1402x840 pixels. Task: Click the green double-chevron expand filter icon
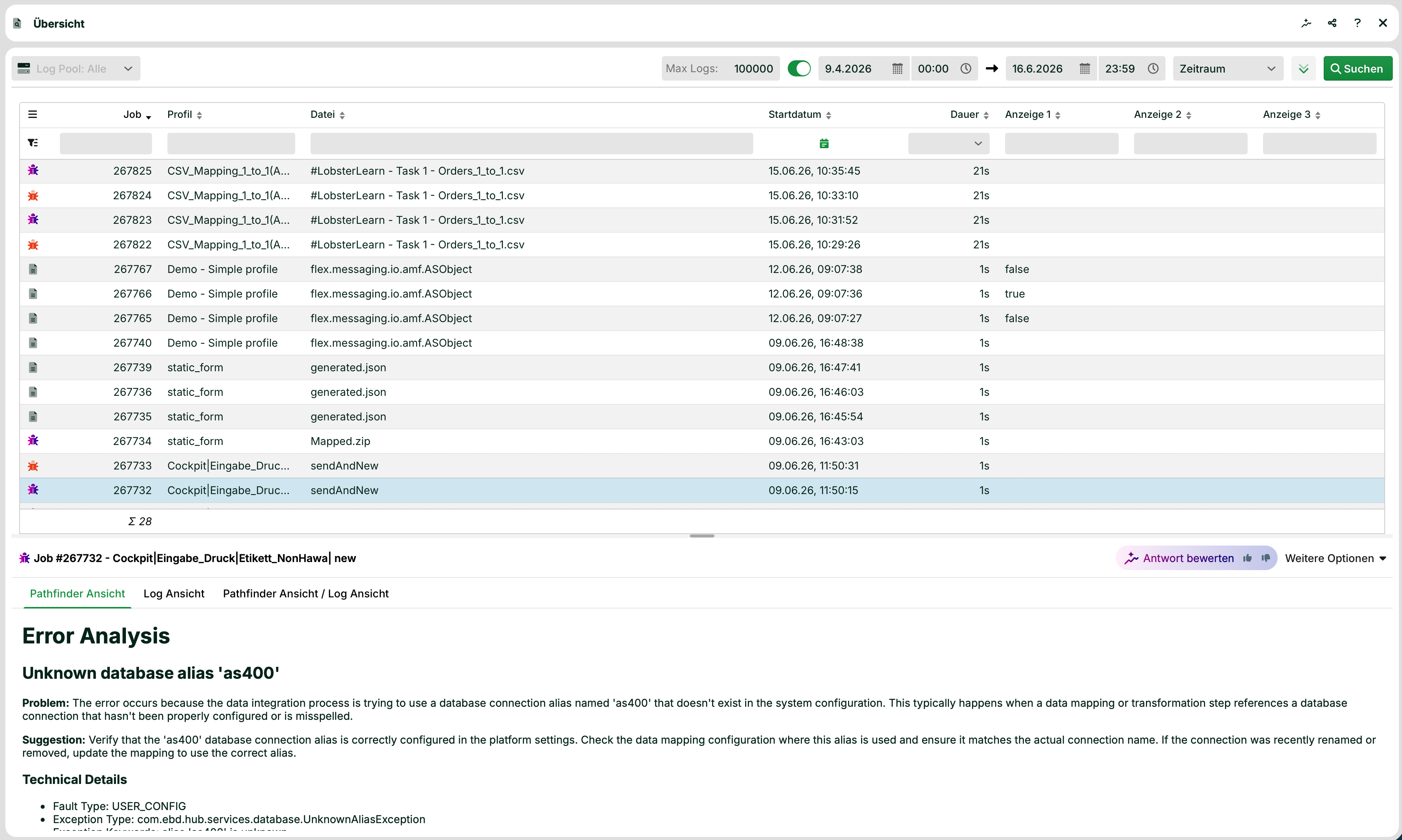[x=1303, y=68]
